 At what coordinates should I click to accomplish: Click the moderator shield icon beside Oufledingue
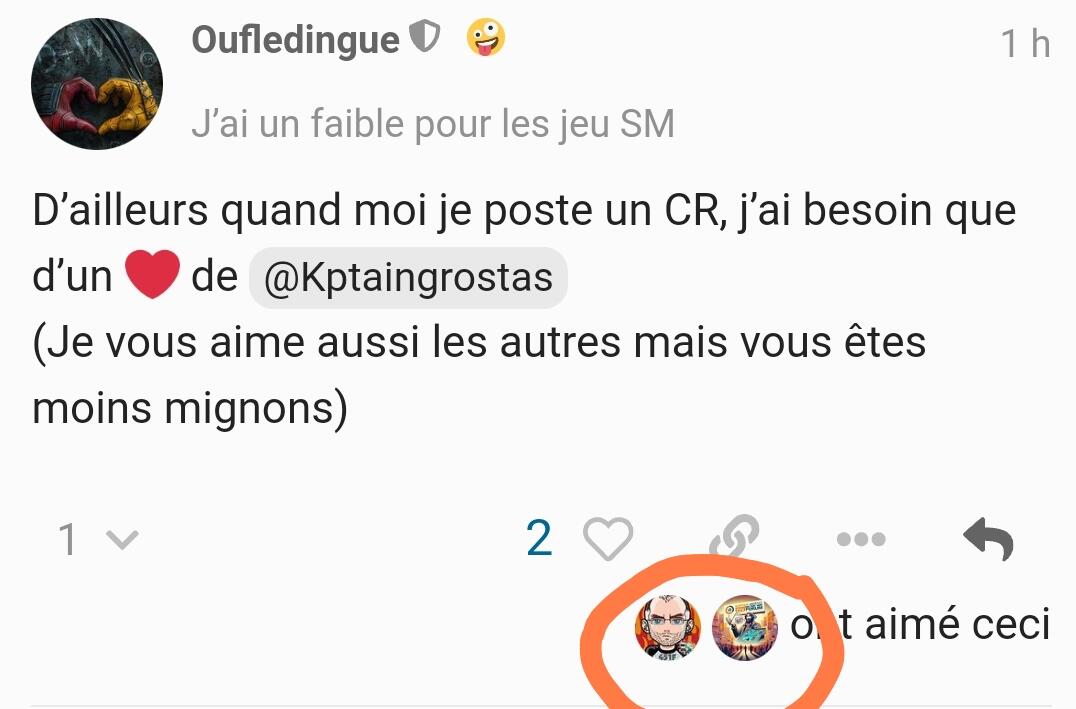point(424,36)
